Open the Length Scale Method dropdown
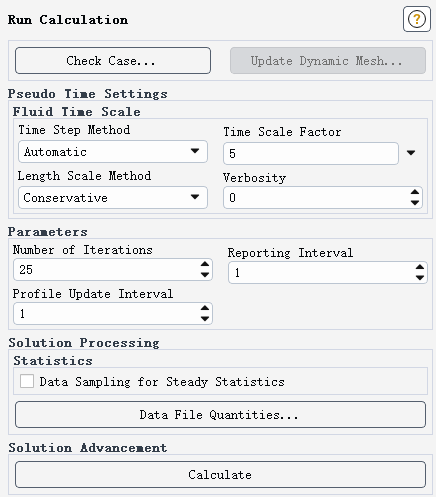This screenshot has width=436, height=497. click(x=113, y=198)
